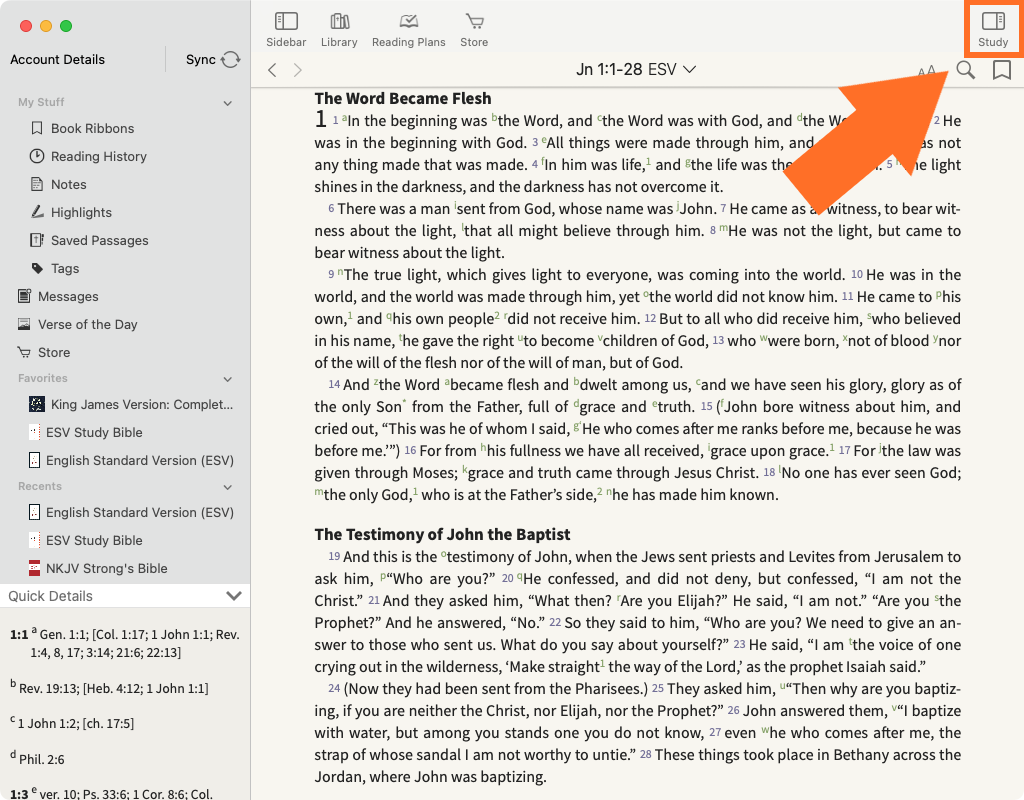Click the Sync icon
Viewport: 1024px width, 800px height.
point(231,60)
